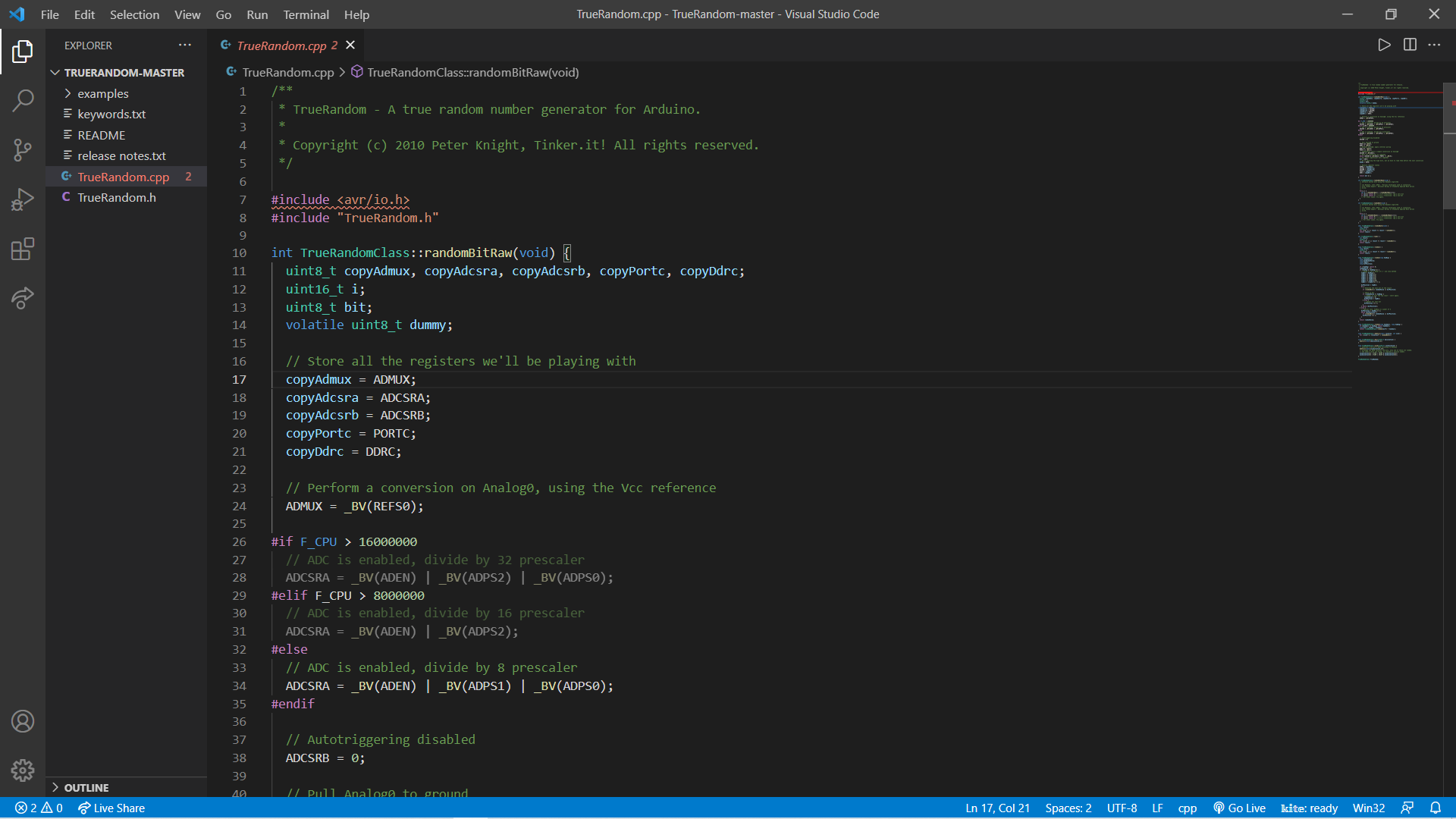Open the Selection menu
The height and width of the screenshot is (819, 1456).
tap(134, 14)
